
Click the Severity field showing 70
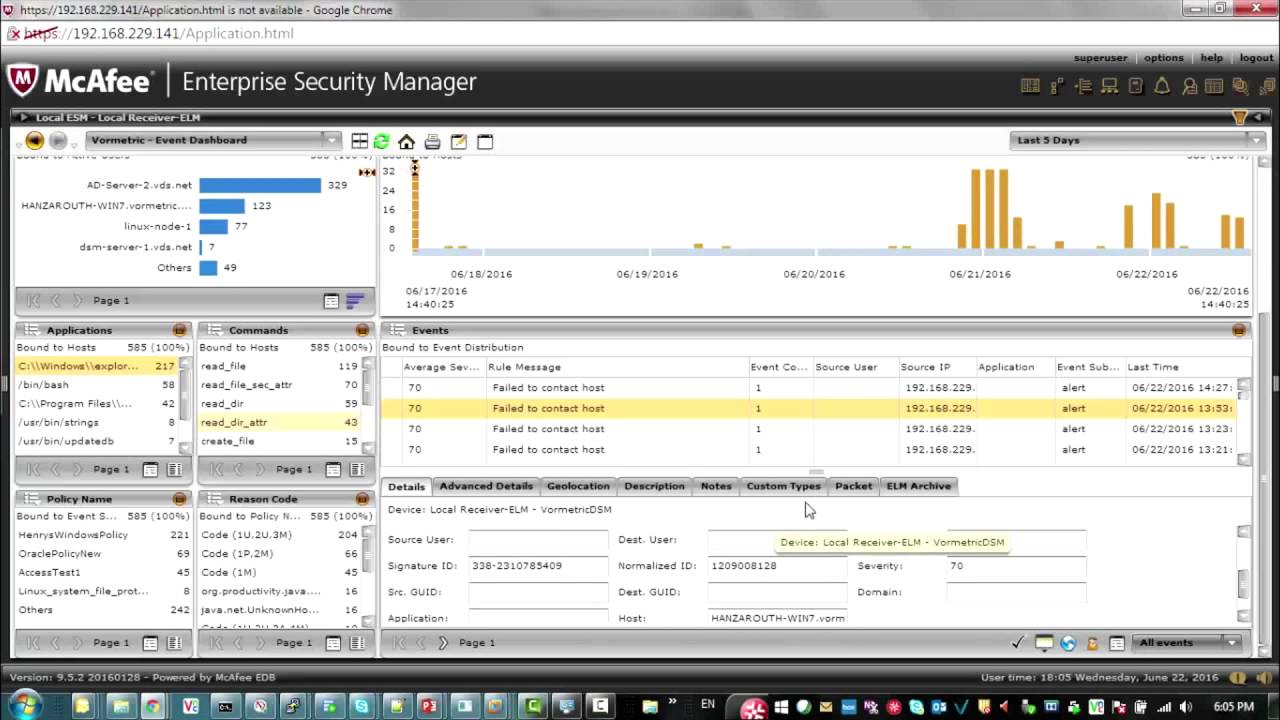(1016, 566)
